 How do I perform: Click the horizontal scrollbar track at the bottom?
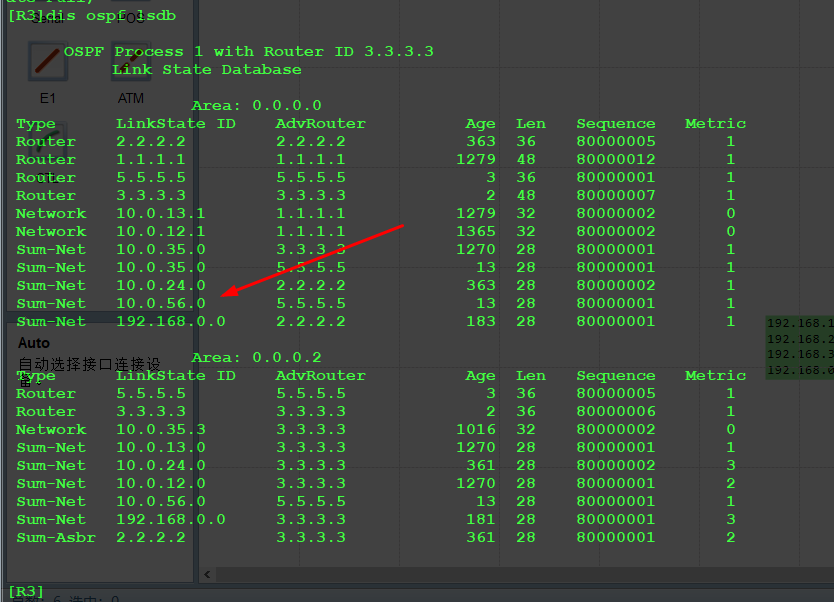(x=524, y=574)
